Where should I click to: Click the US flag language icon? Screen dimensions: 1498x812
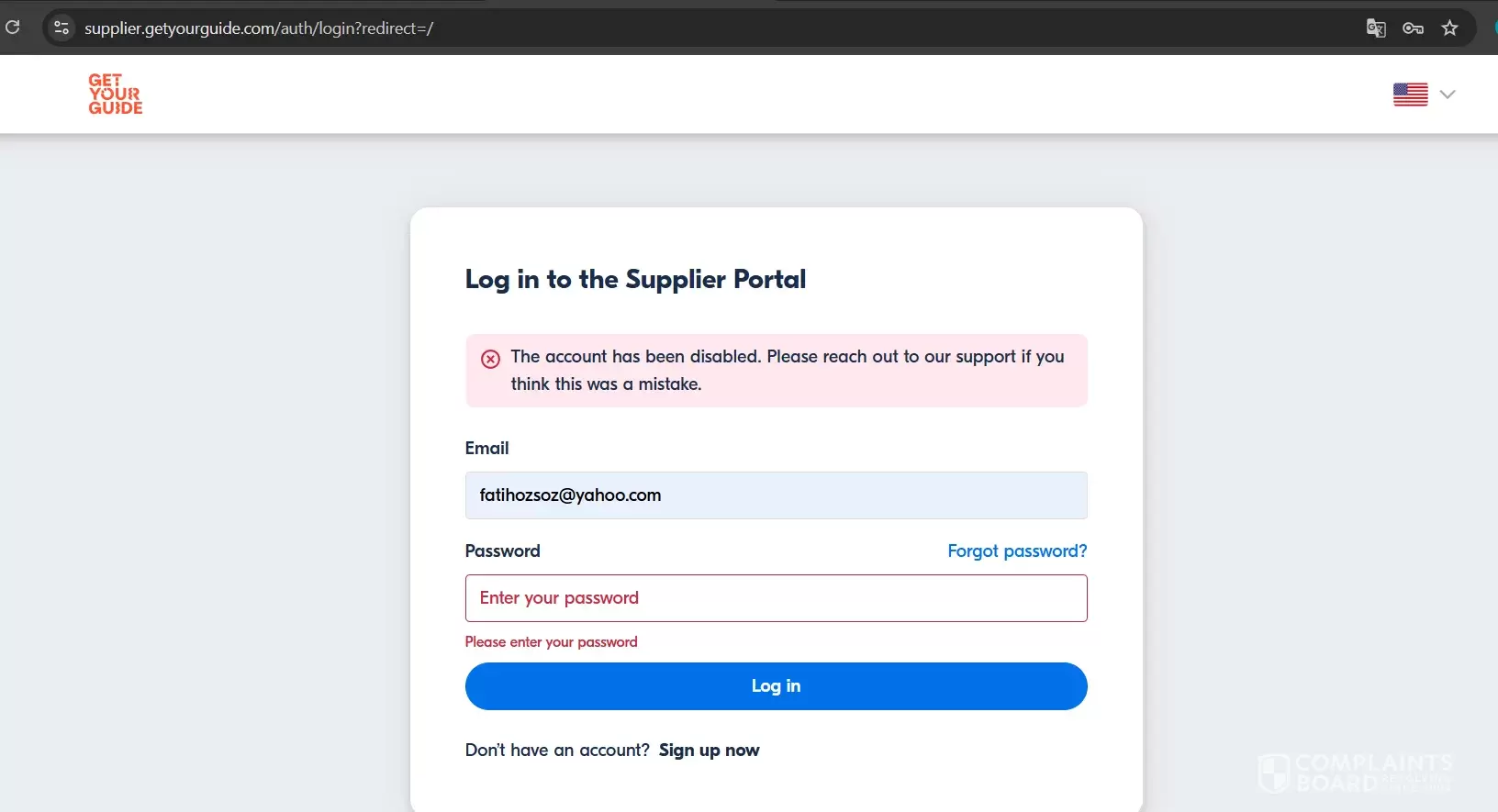tap(1410, 94)
